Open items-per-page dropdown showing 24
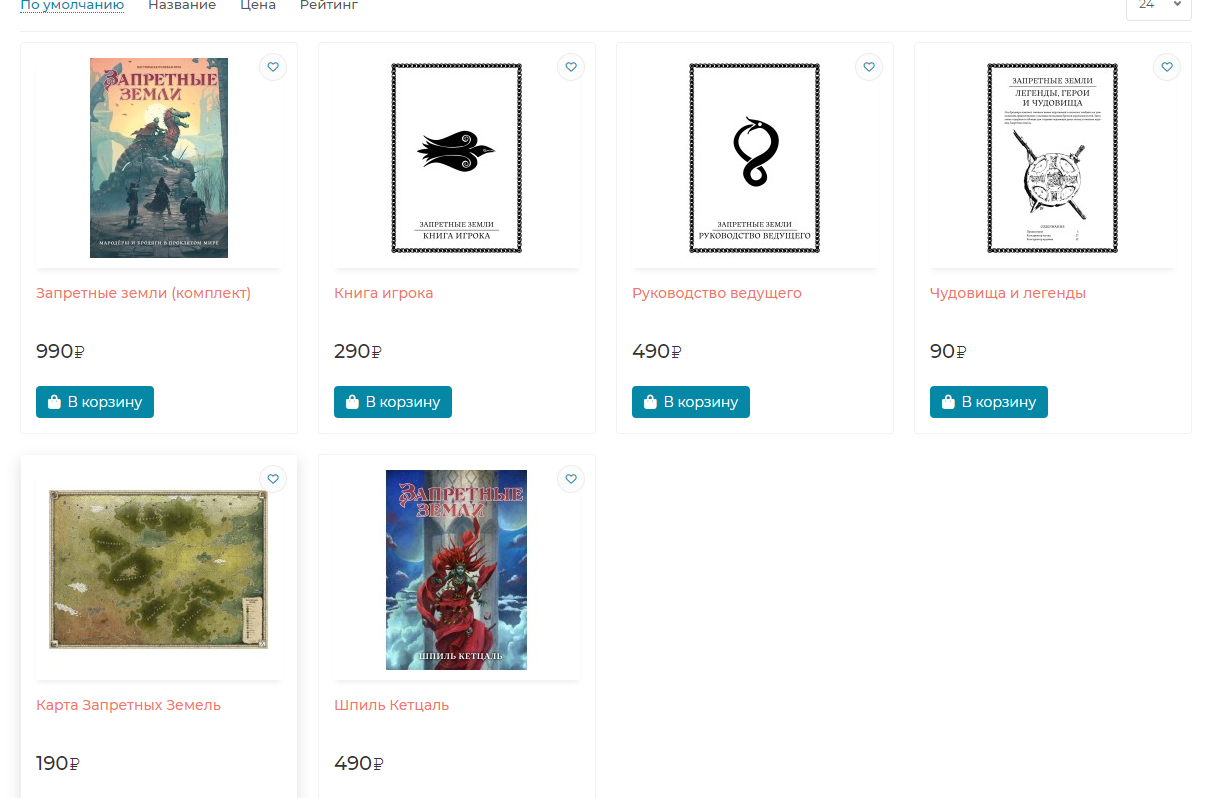The image size is (1221, 798). point(1158,6)
